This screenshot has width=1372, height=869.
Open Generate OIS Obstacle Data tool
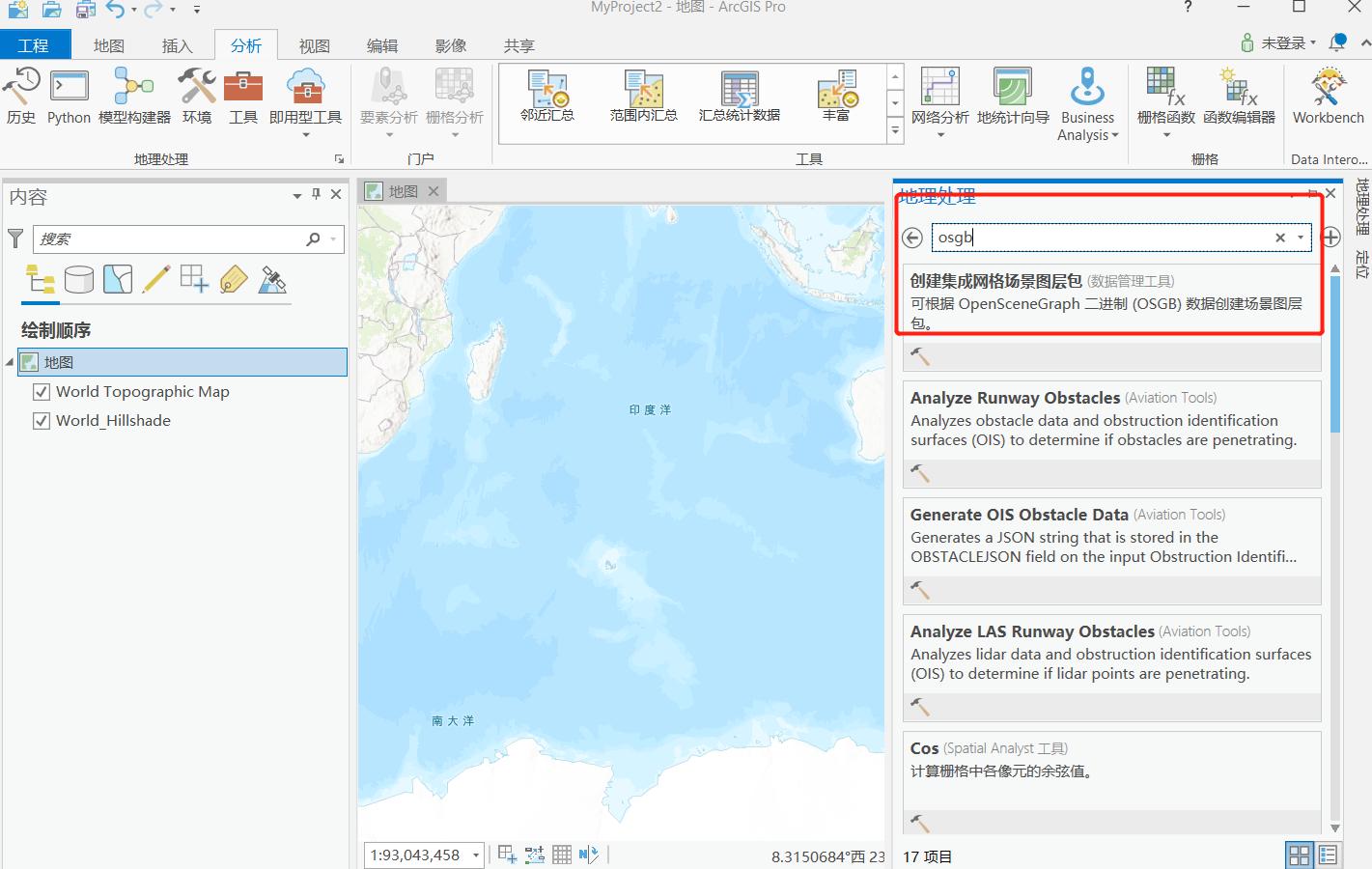tap(1112, 551)
